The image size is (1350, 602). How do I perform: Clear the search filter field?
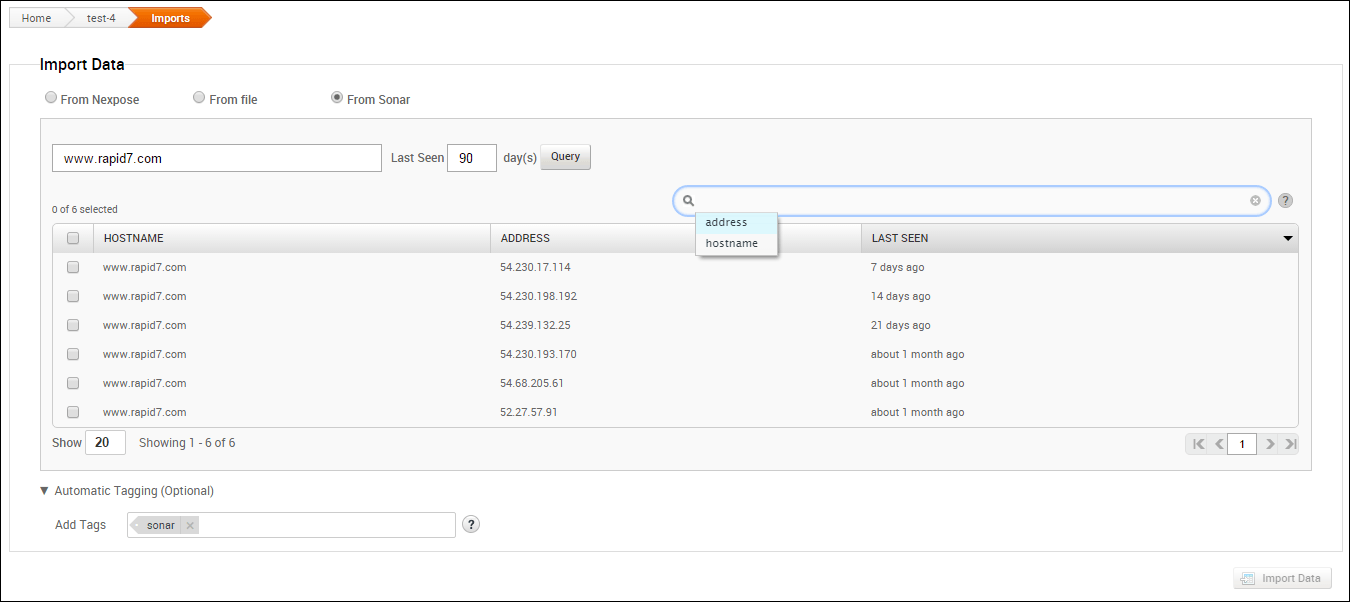(1255, 201)
